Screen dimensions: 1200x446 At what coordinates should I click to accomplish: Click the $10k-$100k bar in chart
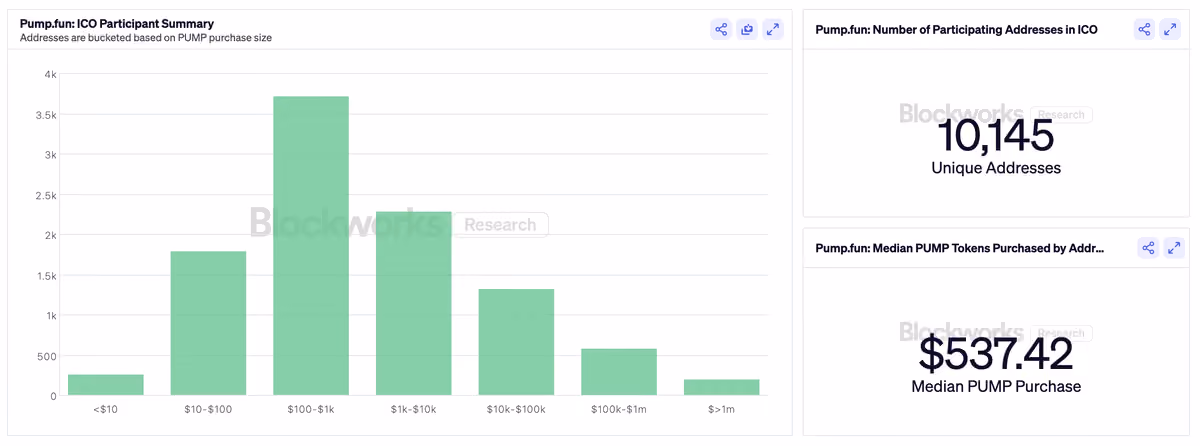[516, 342]
